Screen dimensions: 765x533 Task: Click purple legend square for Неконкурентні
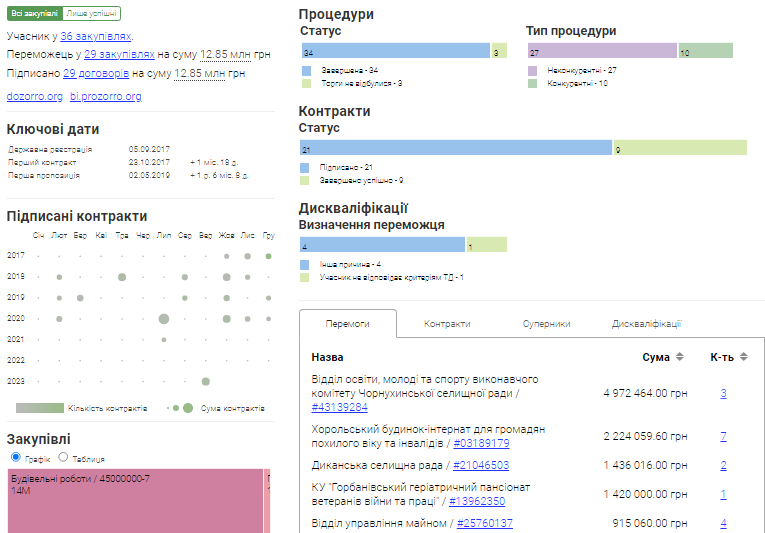[x=532, y=71]
